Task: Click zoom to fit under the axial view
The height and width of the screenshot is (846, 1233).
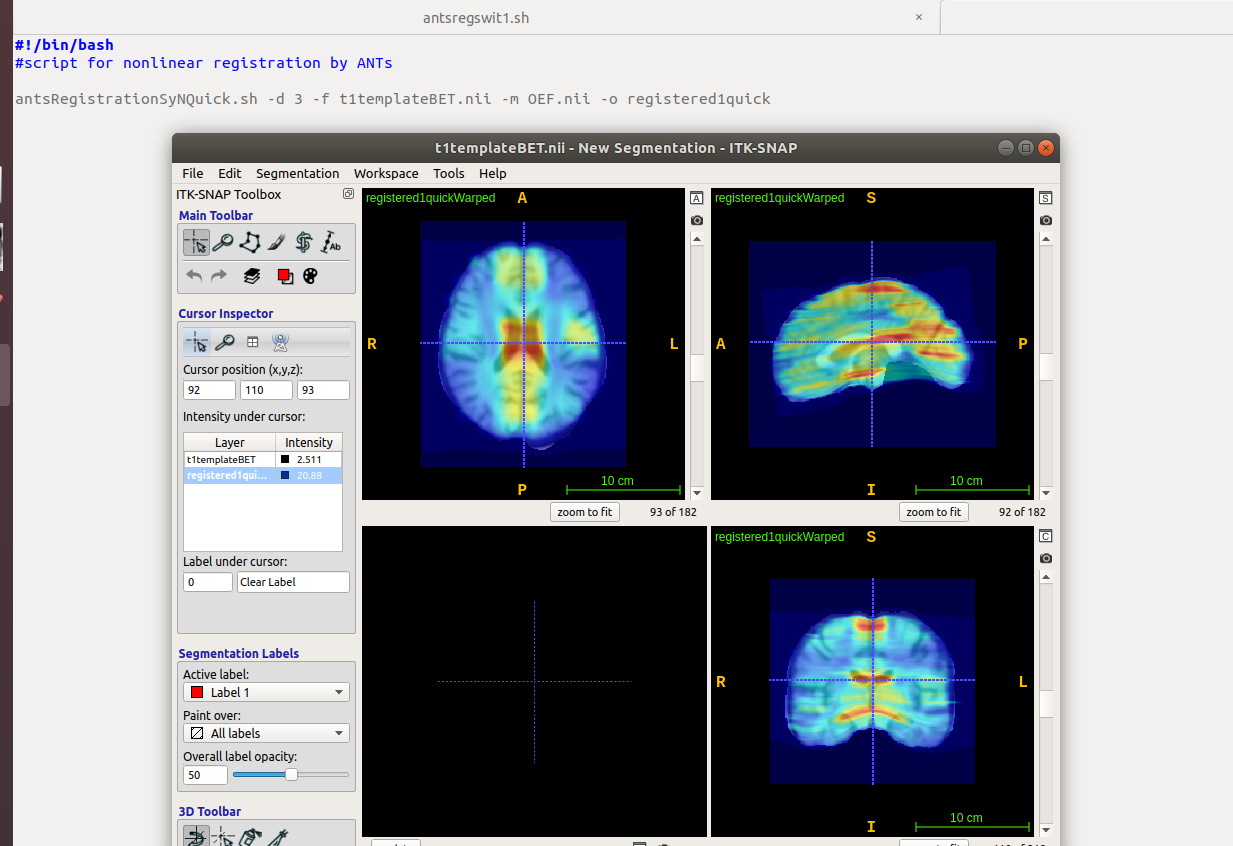Action: [x=584, y=511]
